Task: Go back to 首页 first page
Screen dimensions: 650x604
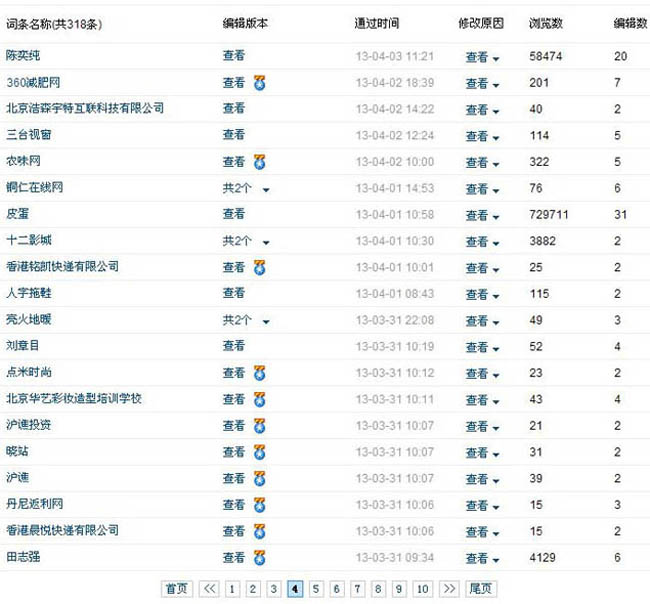Action: 176,589
